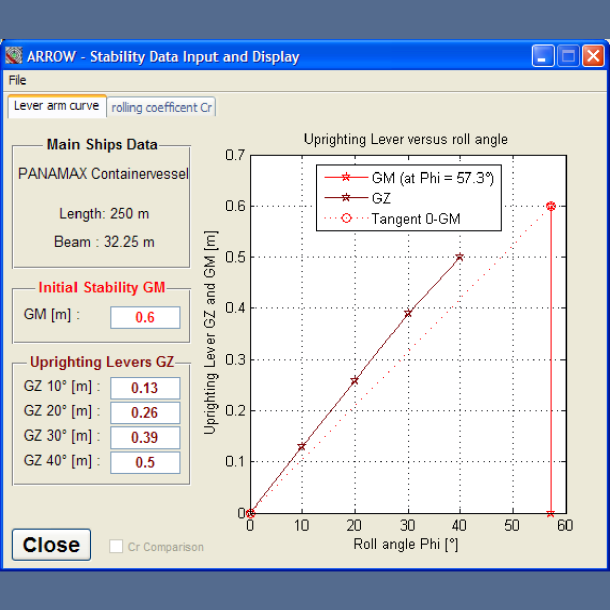
Task: Open the rolling coefficient Cr tab
Action: coord(162,107)
